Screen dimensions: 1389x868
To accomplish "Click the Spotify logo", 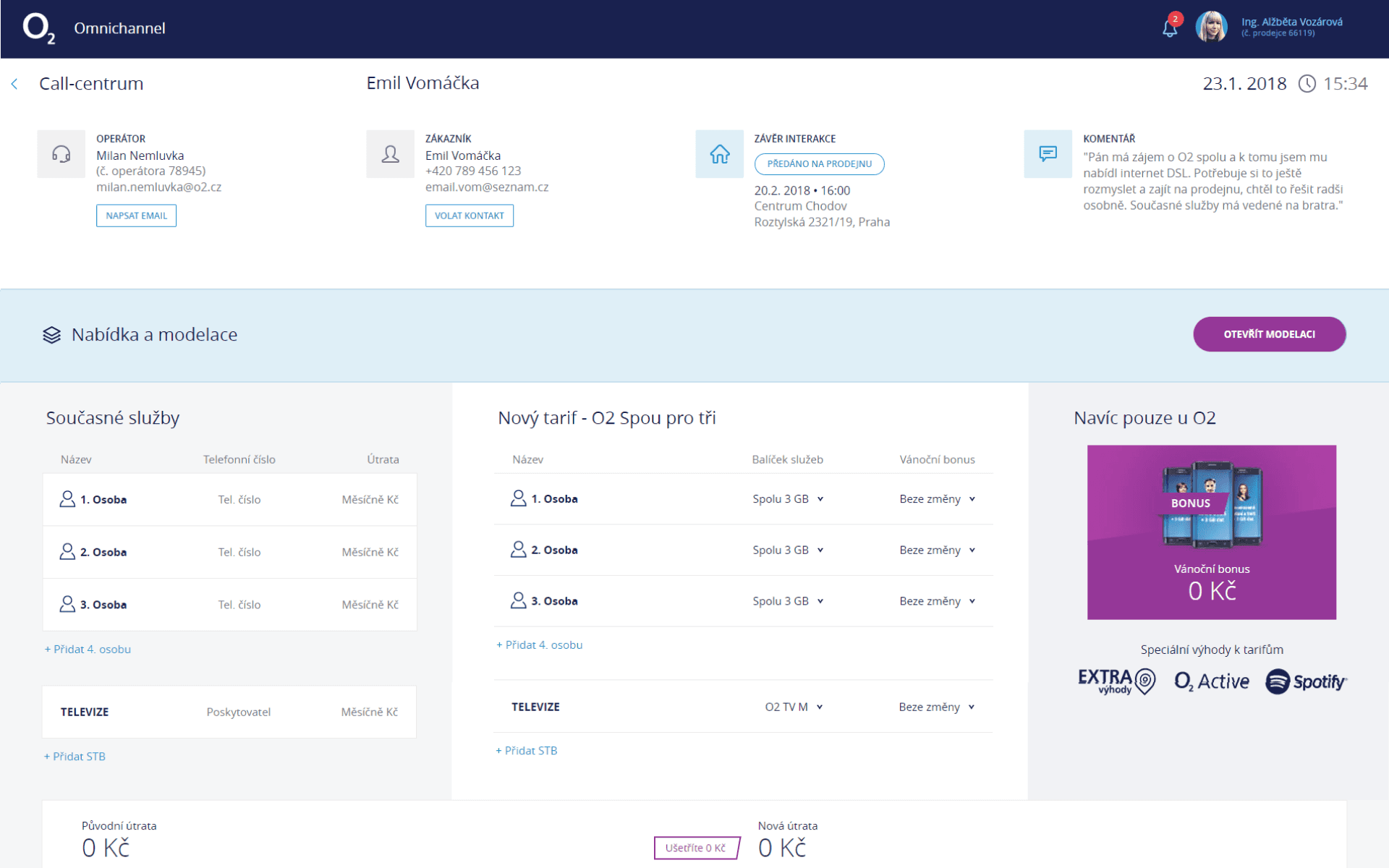I will pyautogui.click(x=1306, y=681).
